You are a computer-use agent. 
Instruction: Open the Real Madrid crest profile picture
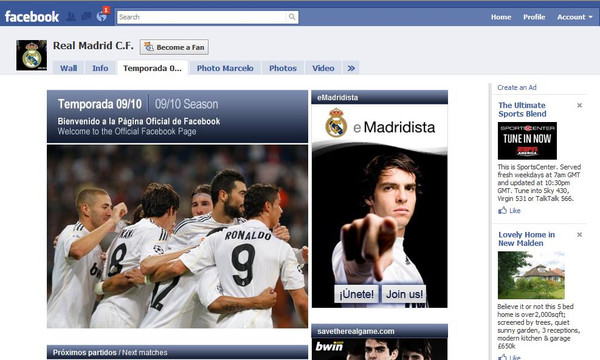[x=31, y=55]
